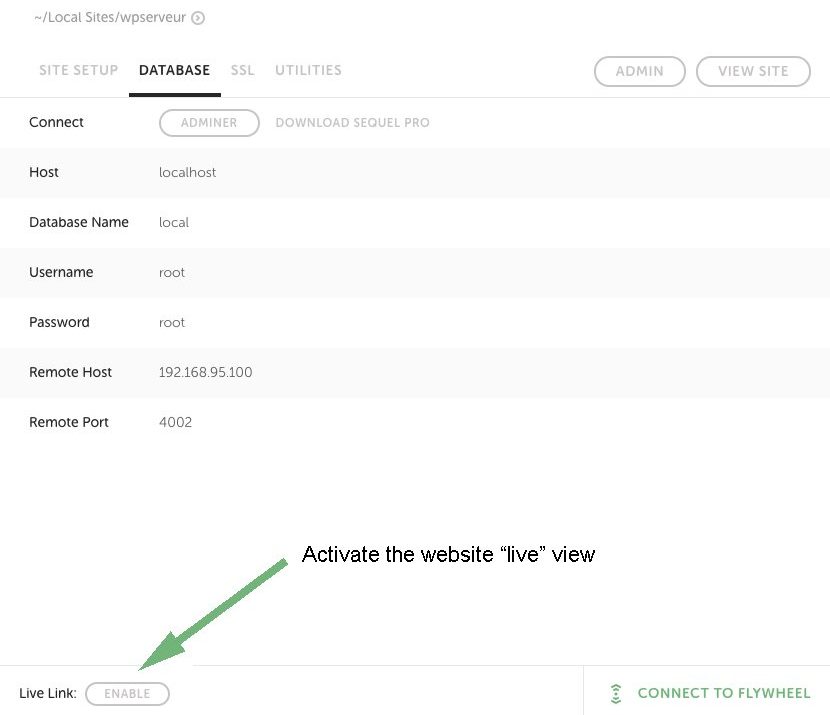Click the ~/Local Sites/wpserveur path text

coord(109,18)
